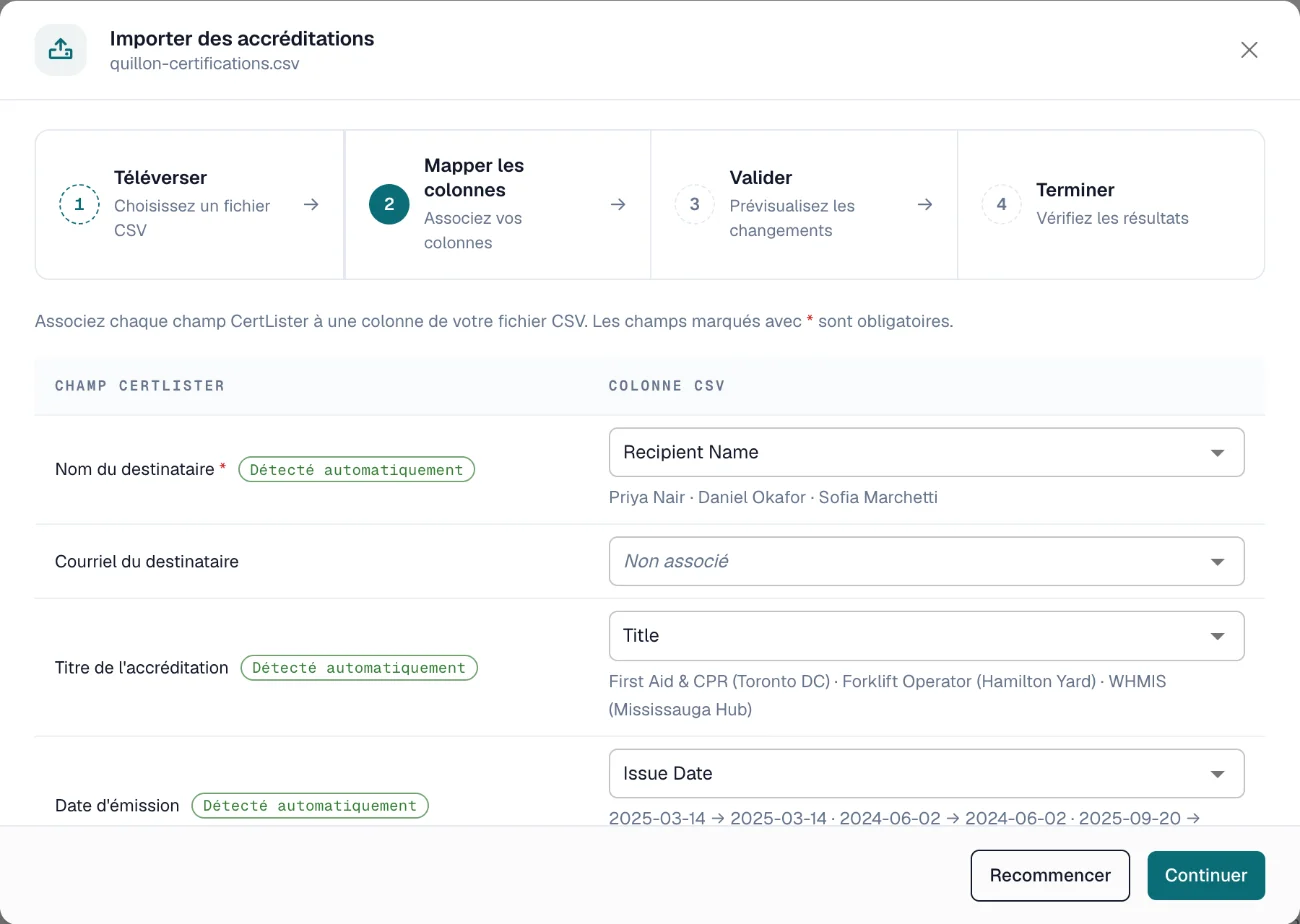This screenshot has height=924, width=1300.
Task: Select step 1 Téléverser
Action: click(190, 204)
